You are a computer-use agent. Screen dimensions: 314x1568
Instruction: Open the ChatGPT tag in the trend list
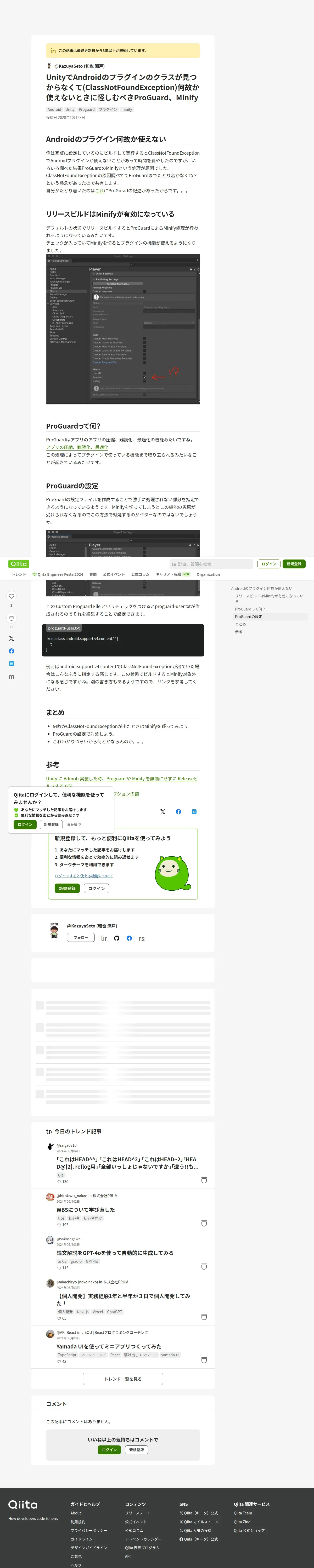coord(115,1312)
